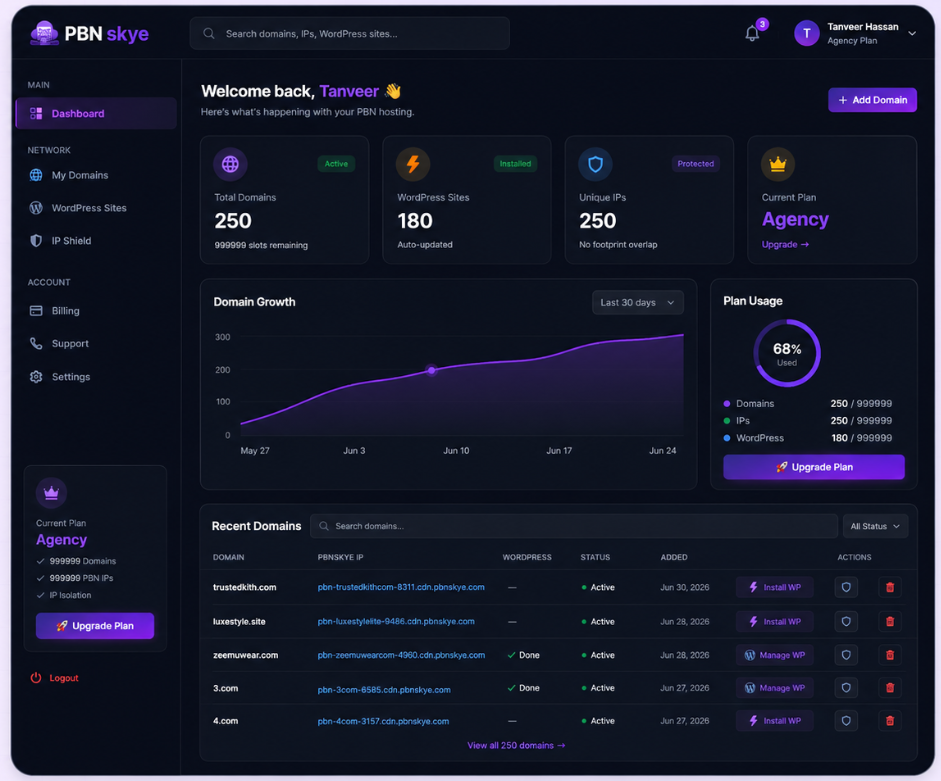Click the globe icon in Total Domains card

(x=230, y=164)
